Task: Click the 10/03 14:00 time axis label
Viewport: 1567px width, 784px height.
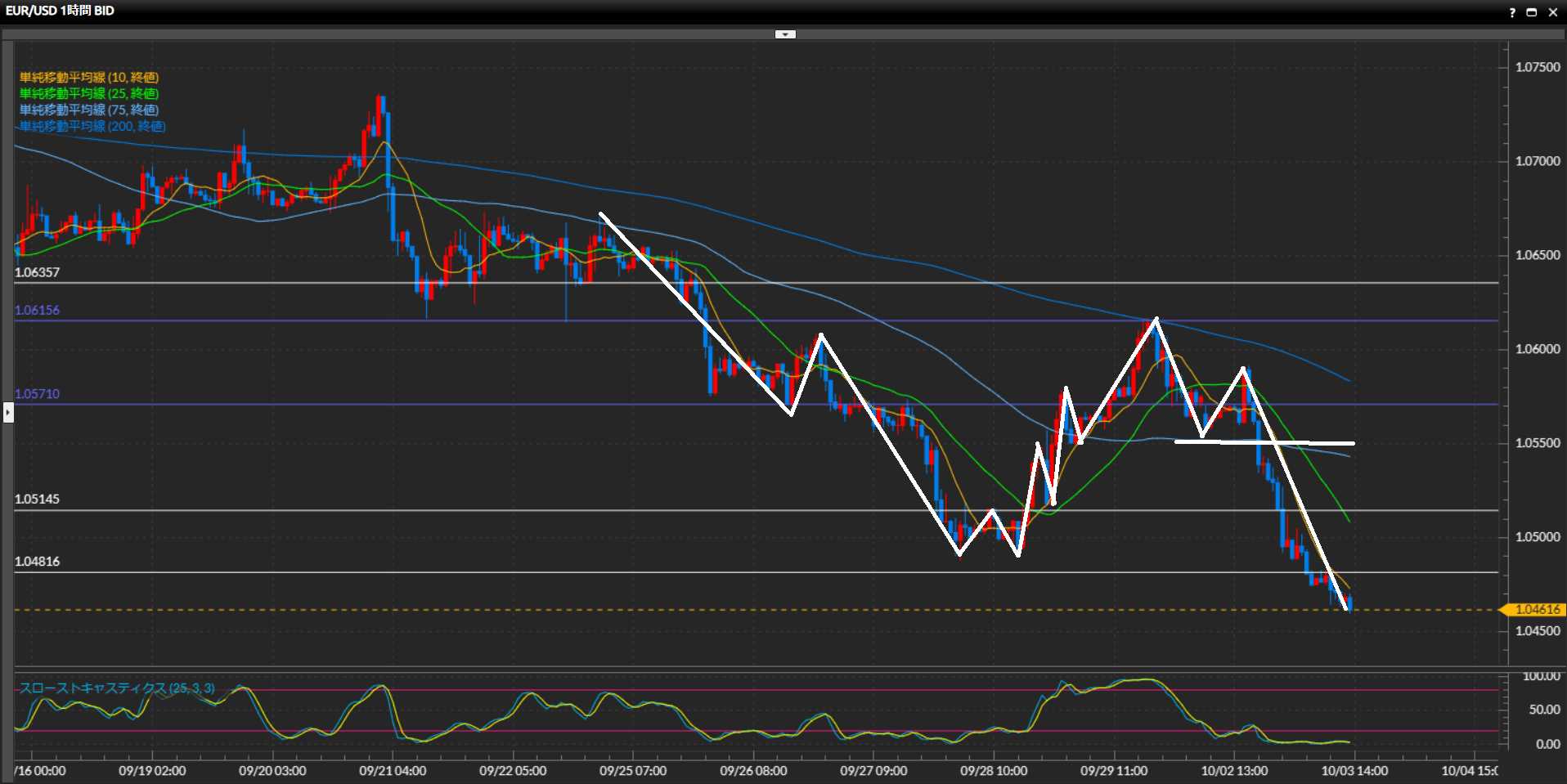Action: (x=1354, y=771)
